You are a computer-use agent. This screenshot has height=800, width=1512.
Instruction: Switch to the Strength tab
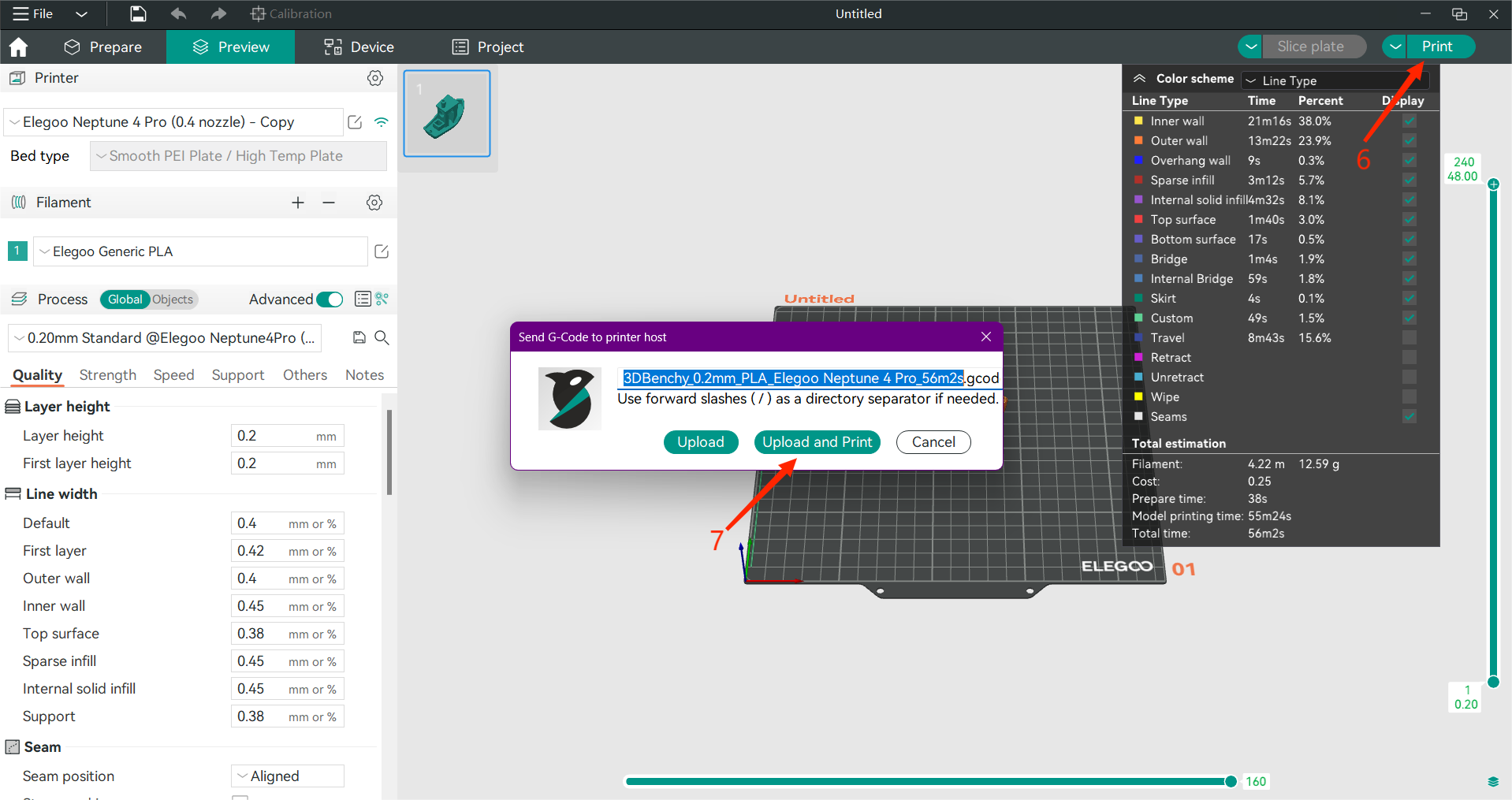108,375
